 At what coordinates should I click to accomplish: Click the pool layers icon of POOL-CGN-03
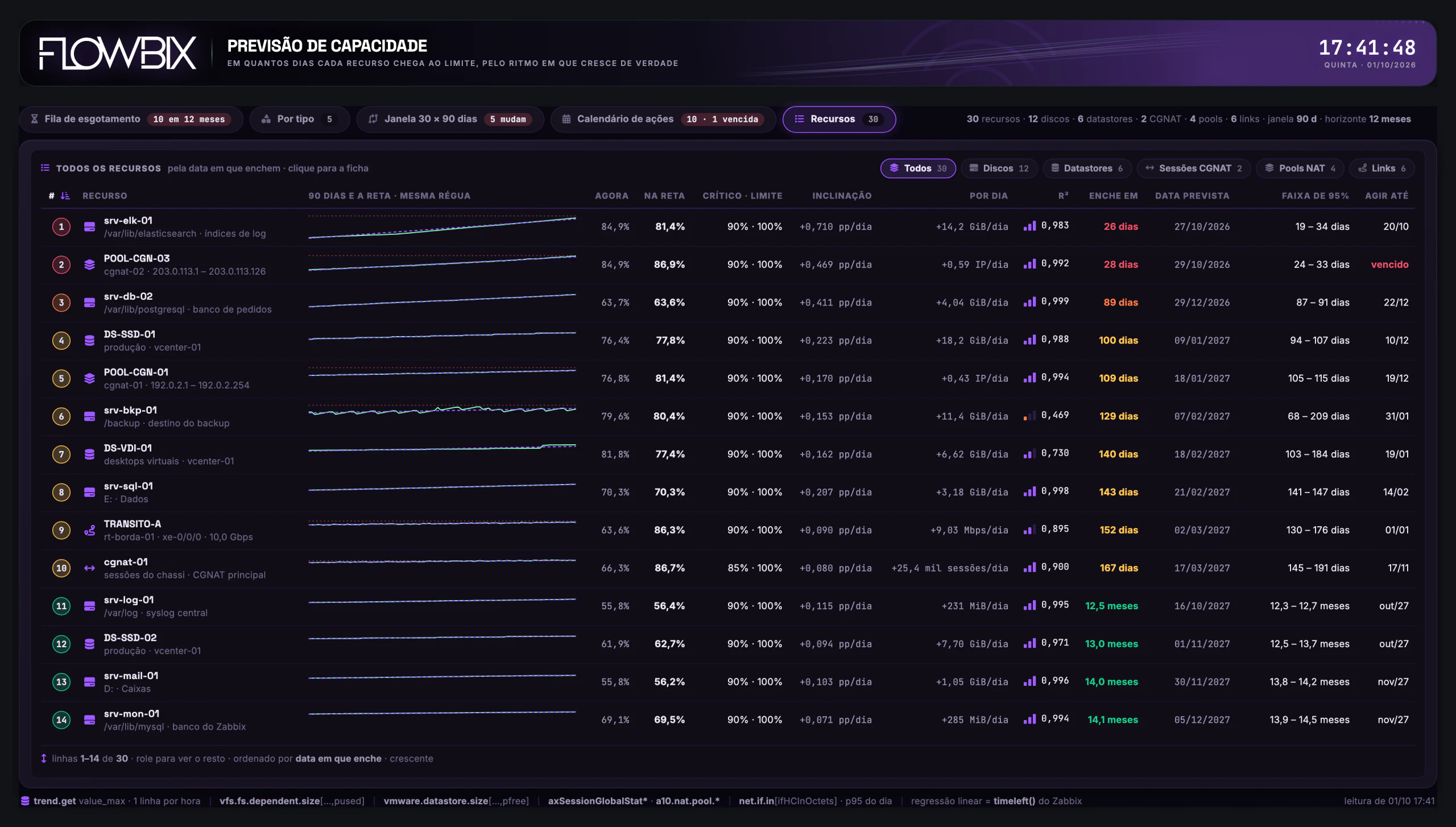coord(89,264)
